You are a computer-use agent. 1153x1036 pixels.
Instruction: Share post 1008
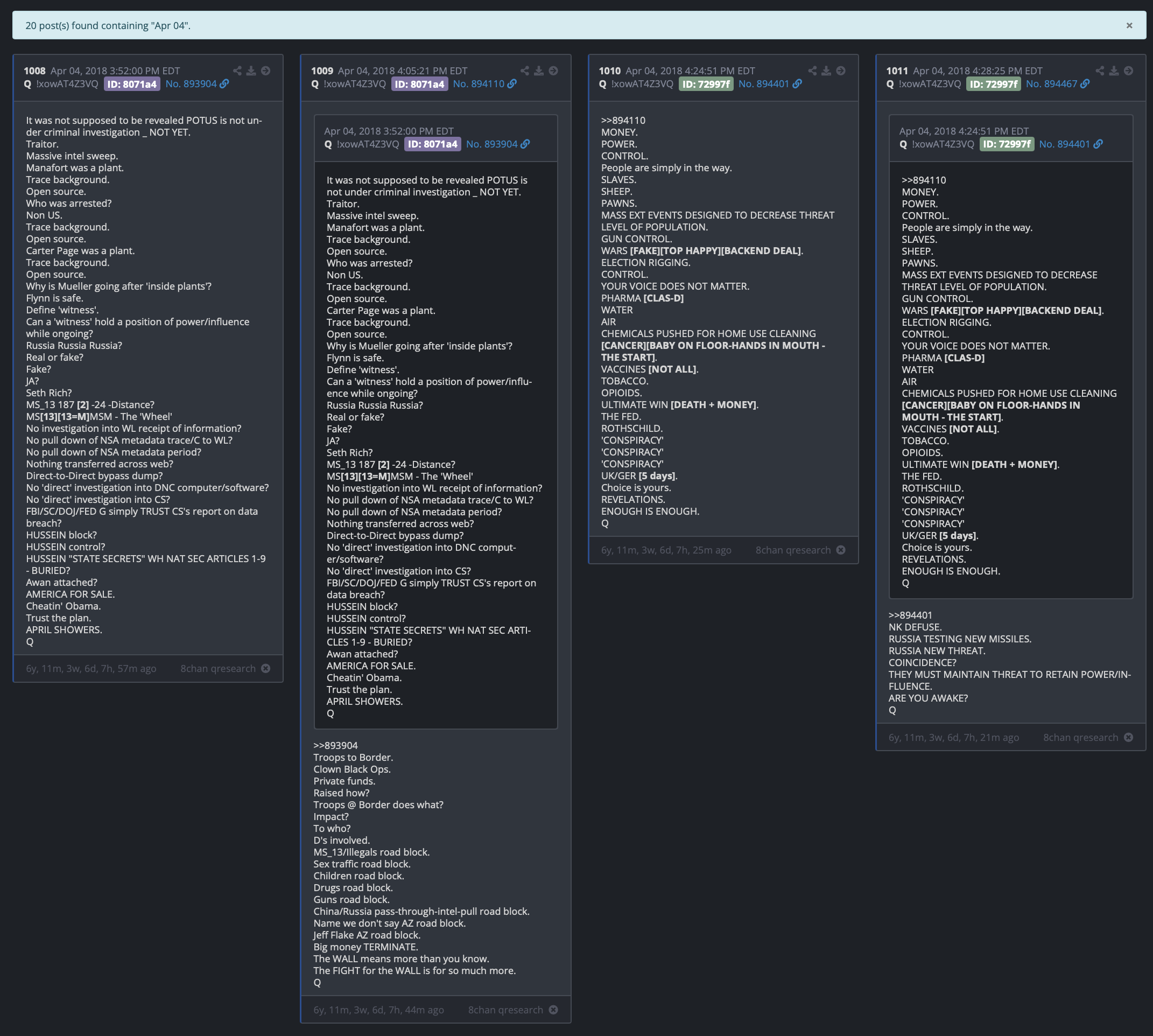pyautogui.click(x=237, y=71)
